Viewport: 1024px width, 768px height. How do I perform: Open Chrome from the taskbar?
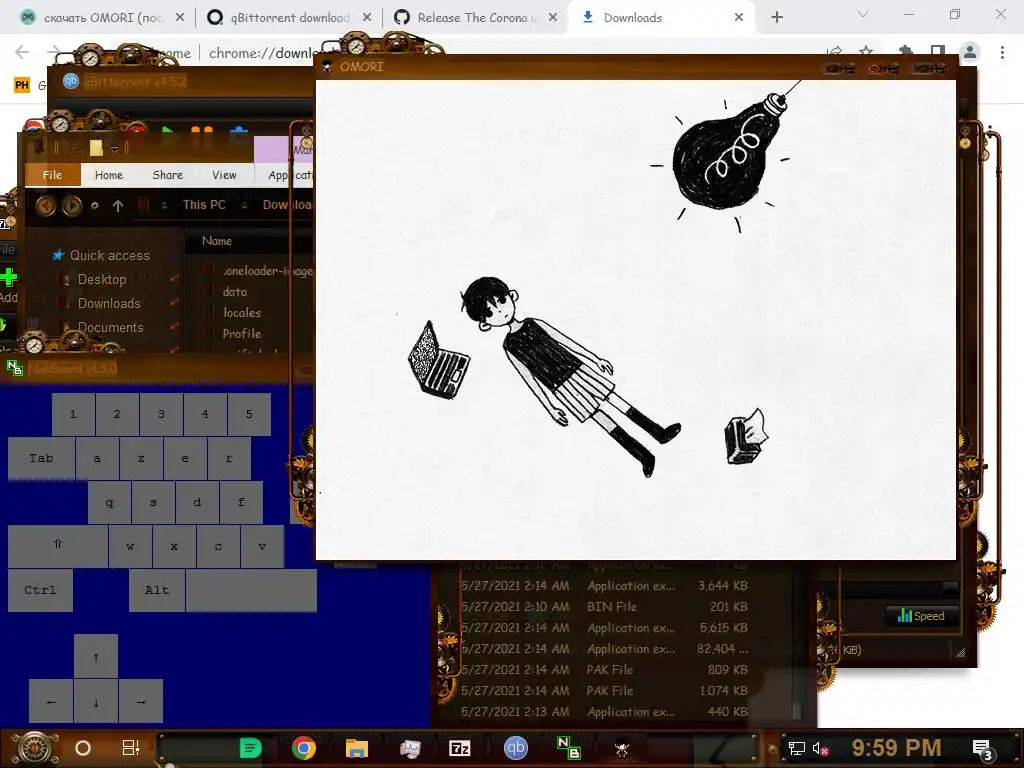pyautogui.click(x=304, y=748)
